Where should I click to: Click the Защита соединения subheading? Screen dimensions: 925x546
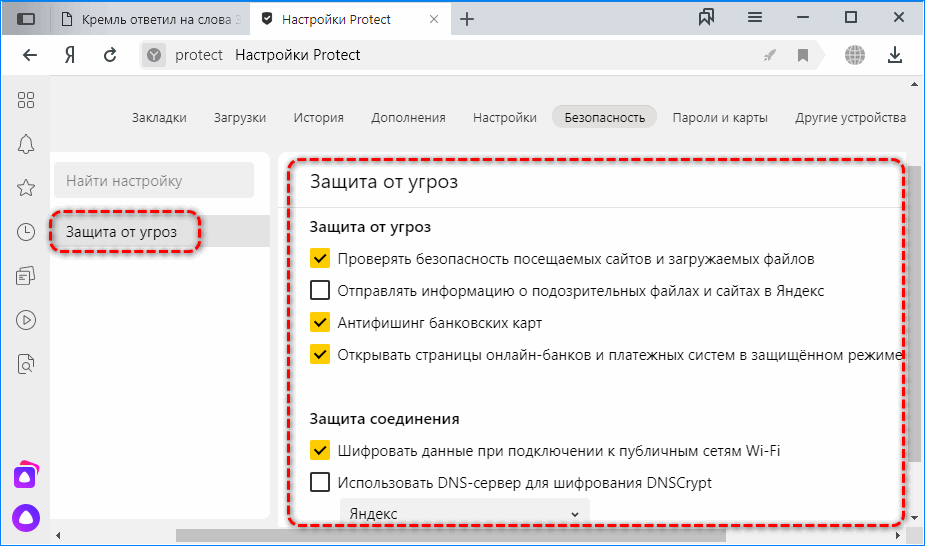coord(384,419)
